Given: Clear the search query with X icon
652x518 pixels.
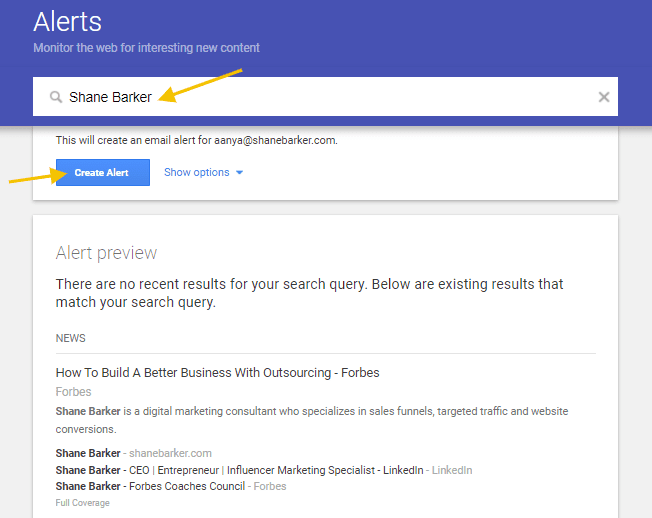Looking at the screenshot, I should (x=604, y=97).
